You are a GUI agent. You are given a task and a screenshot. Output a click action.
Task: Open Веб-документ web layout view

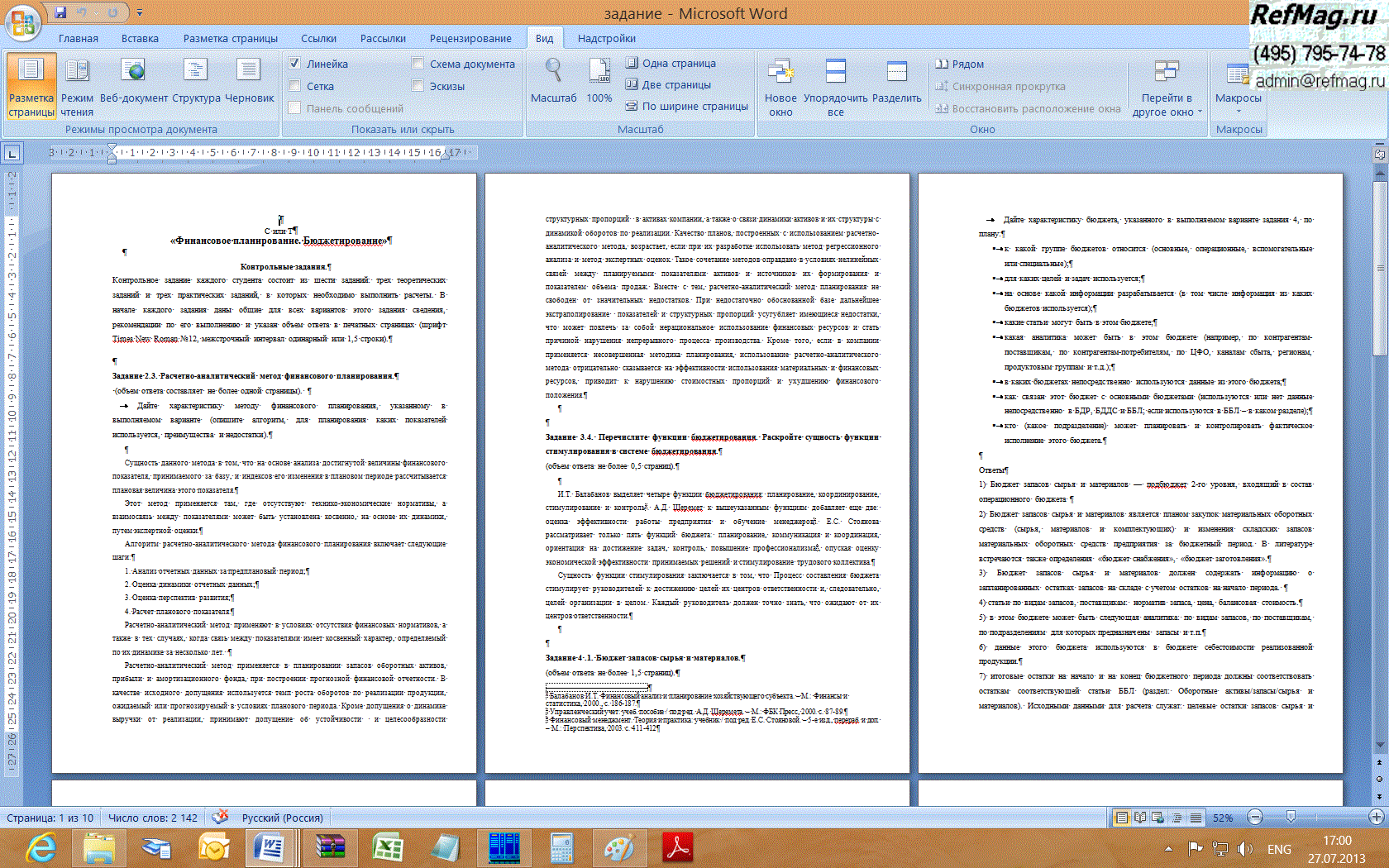coord(133,83)
